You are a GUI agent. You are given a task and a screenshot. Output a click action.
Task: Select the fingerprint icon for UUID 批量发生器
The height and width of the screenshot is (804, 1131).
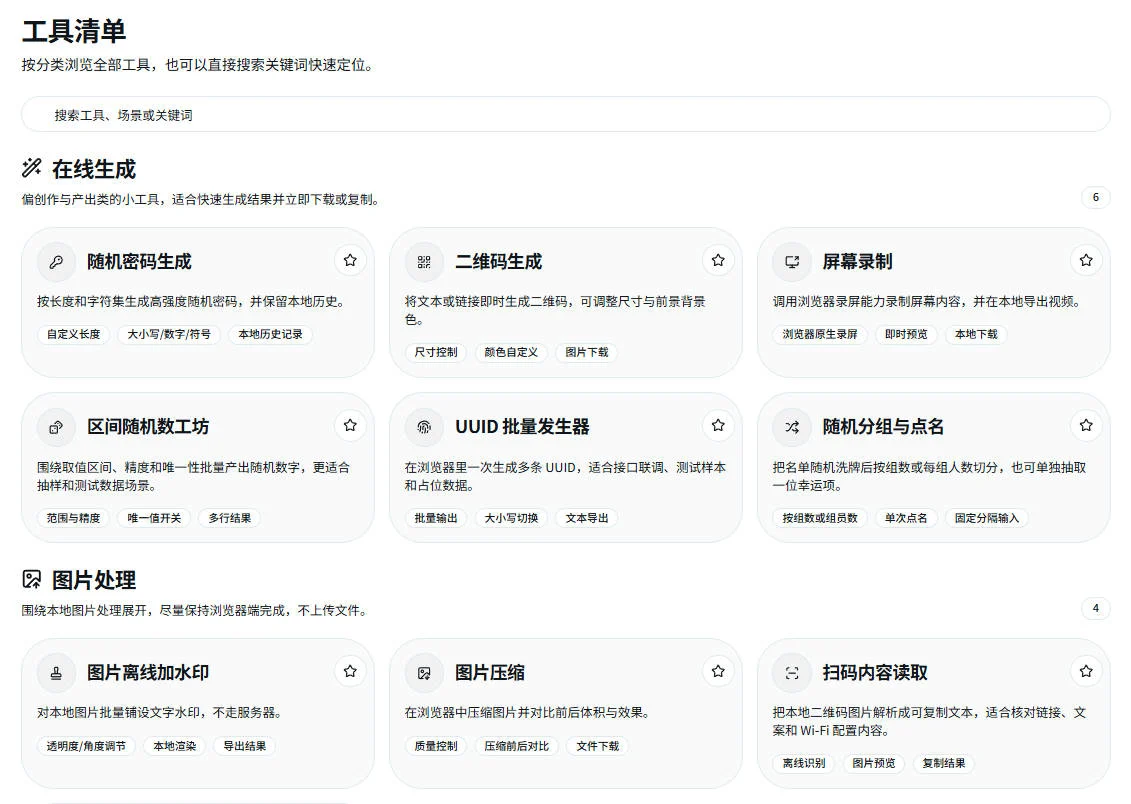pos(424,426)
